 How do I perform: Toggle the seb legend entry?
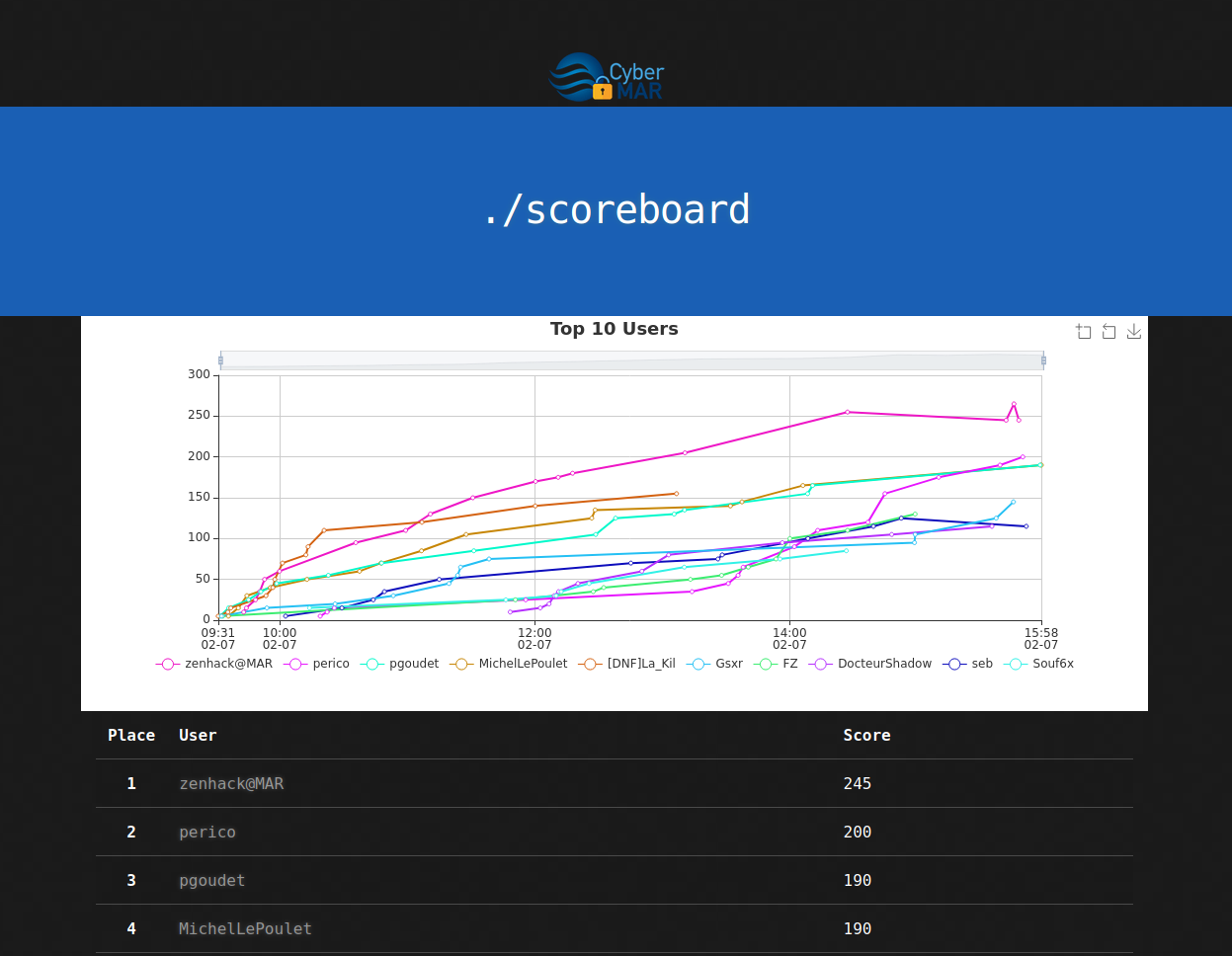pyautogui.click(x=968, y=664)
